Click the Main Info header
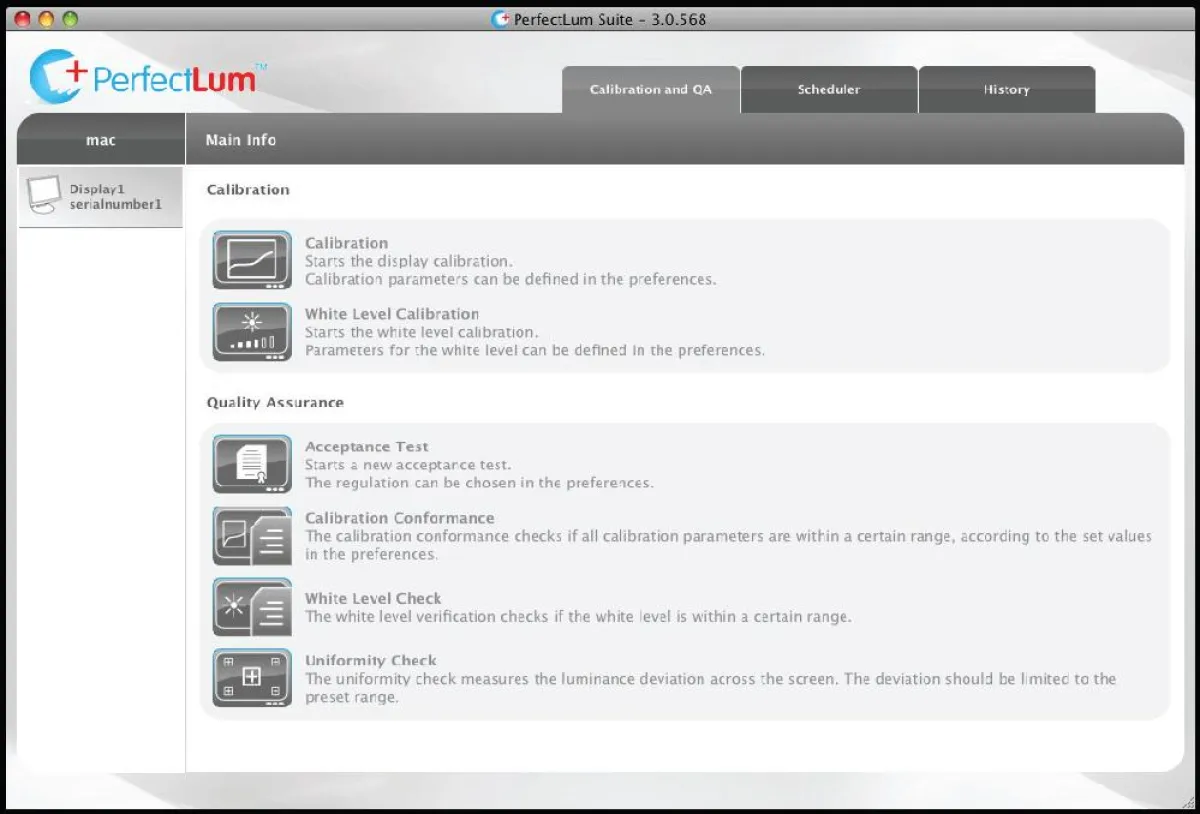This screenshot has height=814, width=1200. [x=240, y=140]
